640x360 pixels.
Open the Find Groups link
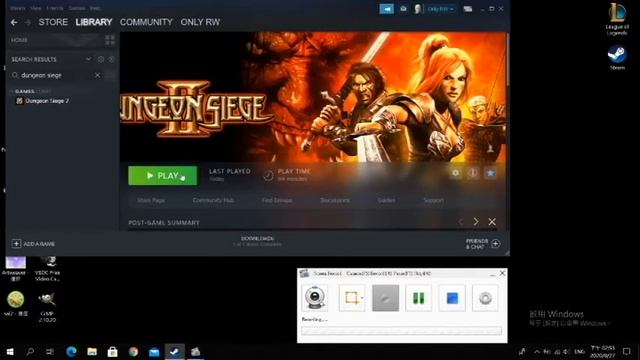pyautogui.click(x=277, y=200)
